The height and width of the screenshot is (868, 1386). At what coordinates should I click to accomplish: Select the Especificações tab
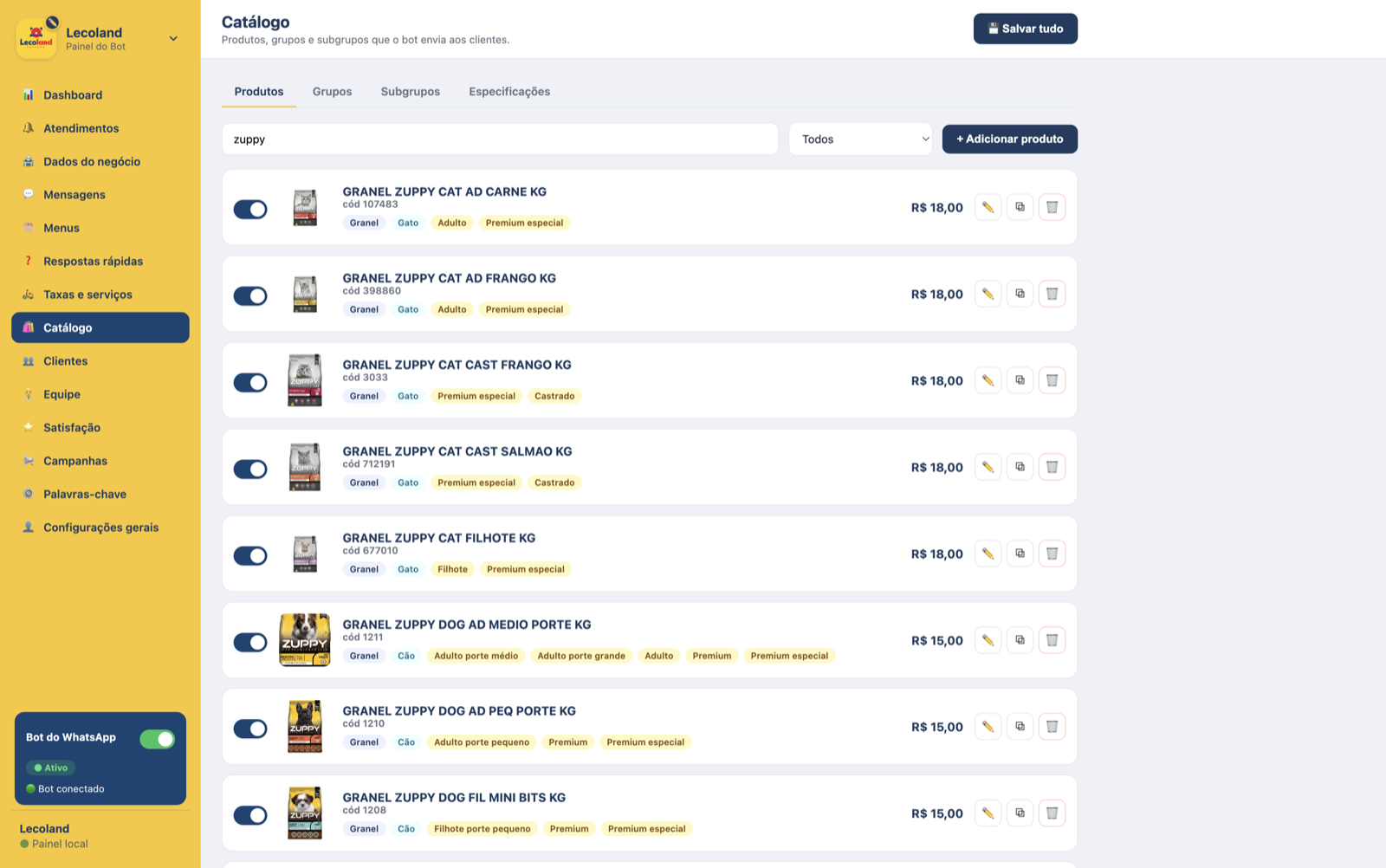click(509, 92)
